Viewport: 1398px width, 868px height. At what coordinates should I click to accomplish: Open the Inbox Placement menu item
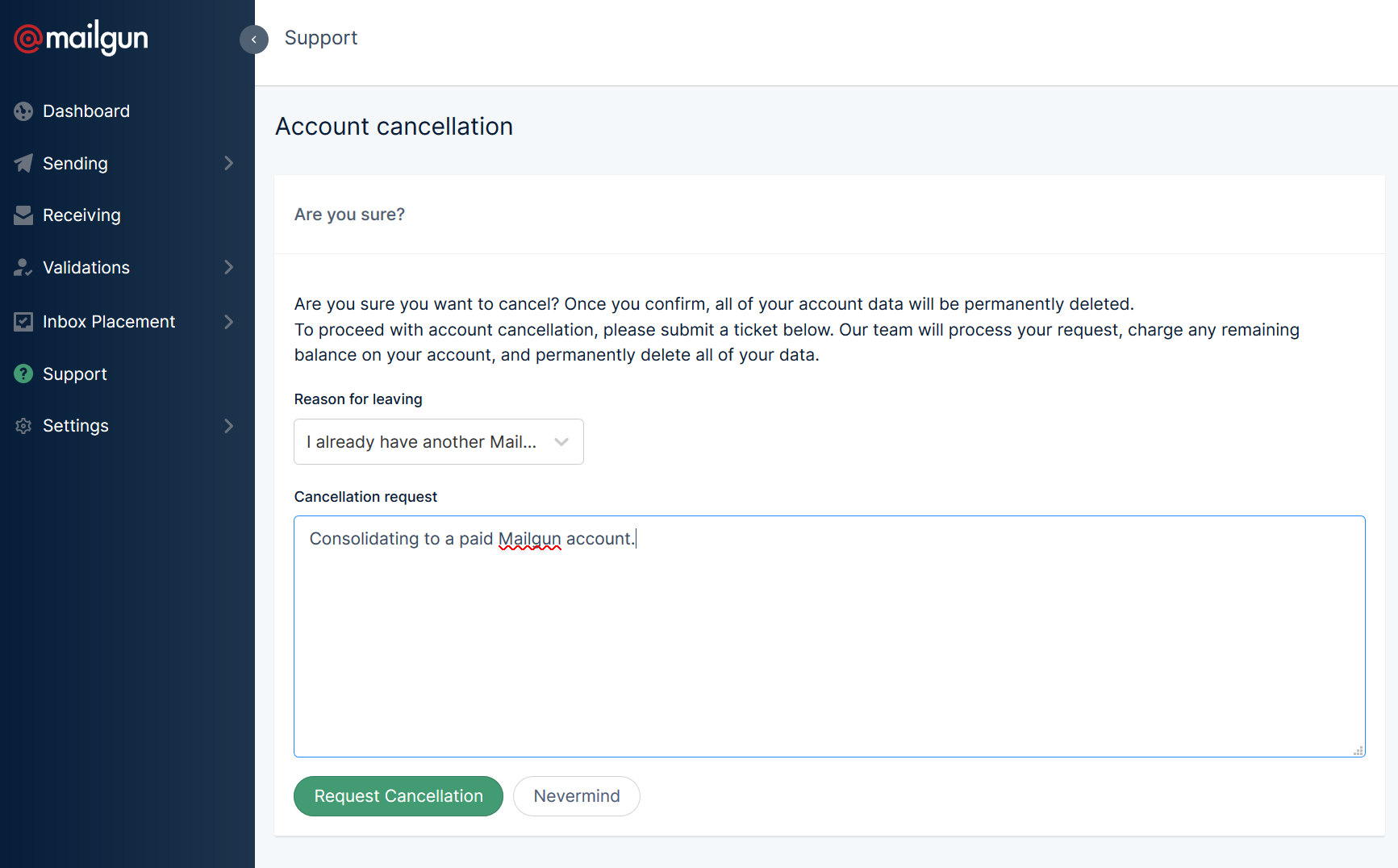(109, 322)
